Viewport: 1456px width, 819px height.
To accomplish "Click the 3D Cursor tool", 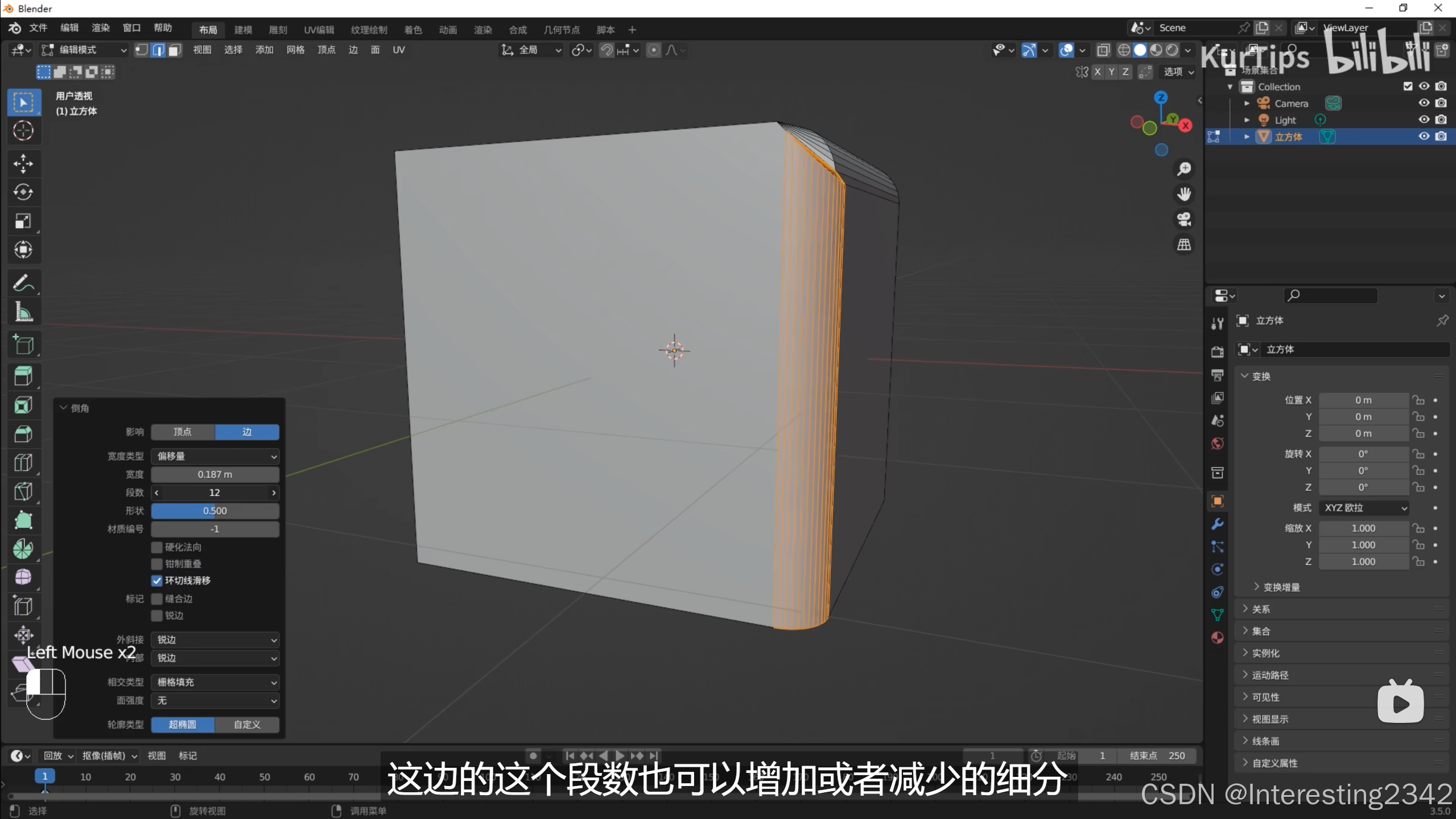I will (x=23, y=131).
